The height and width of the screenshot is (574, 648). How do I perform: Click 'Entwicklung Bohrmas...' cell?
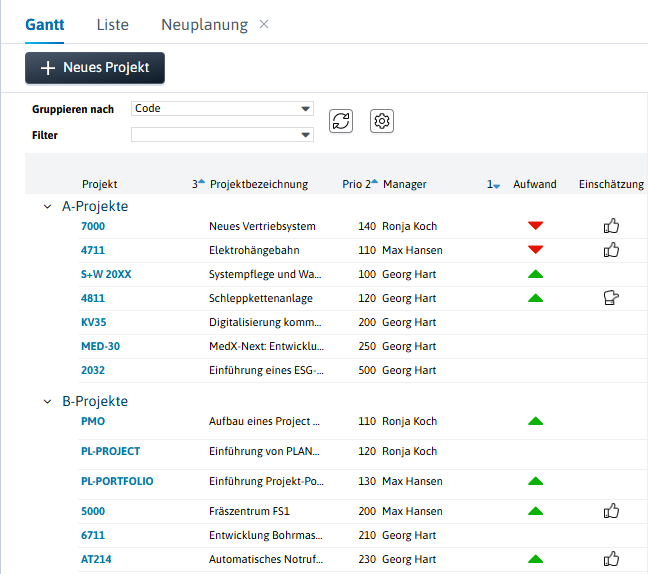pyautogui.click(x=266, y=535)
